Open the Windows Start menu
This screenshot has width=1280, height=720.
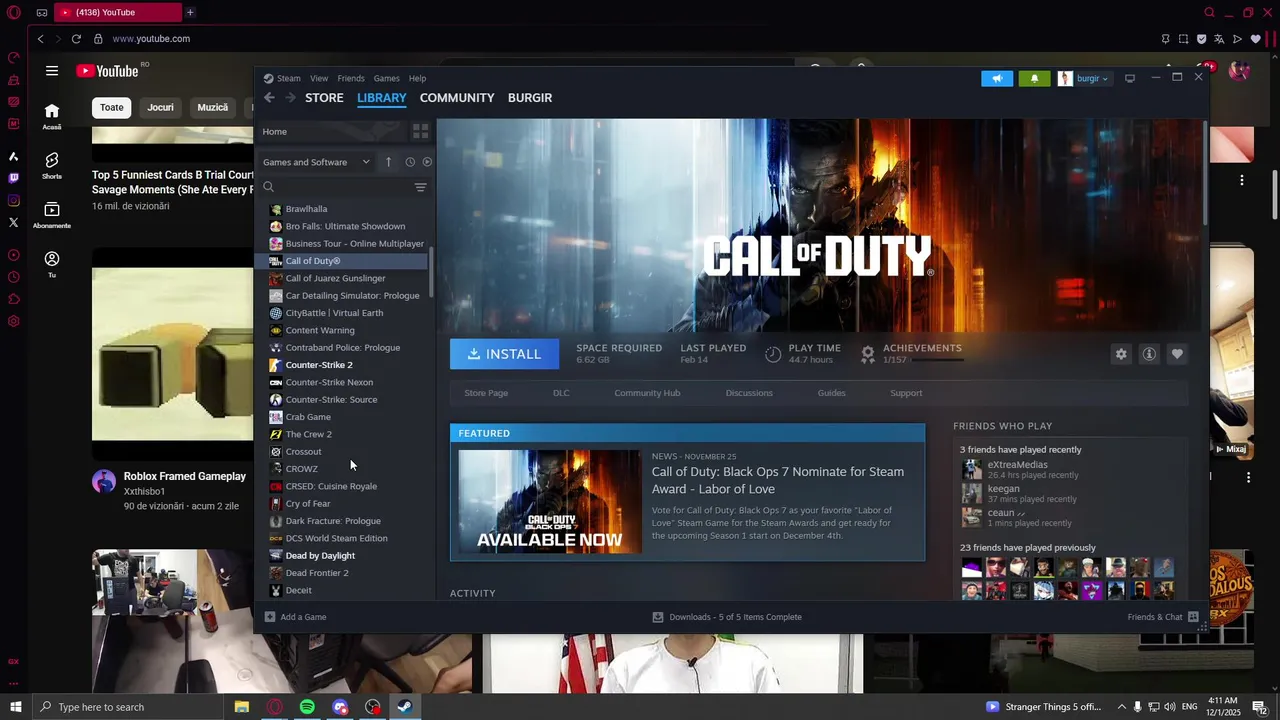(15, 707)
